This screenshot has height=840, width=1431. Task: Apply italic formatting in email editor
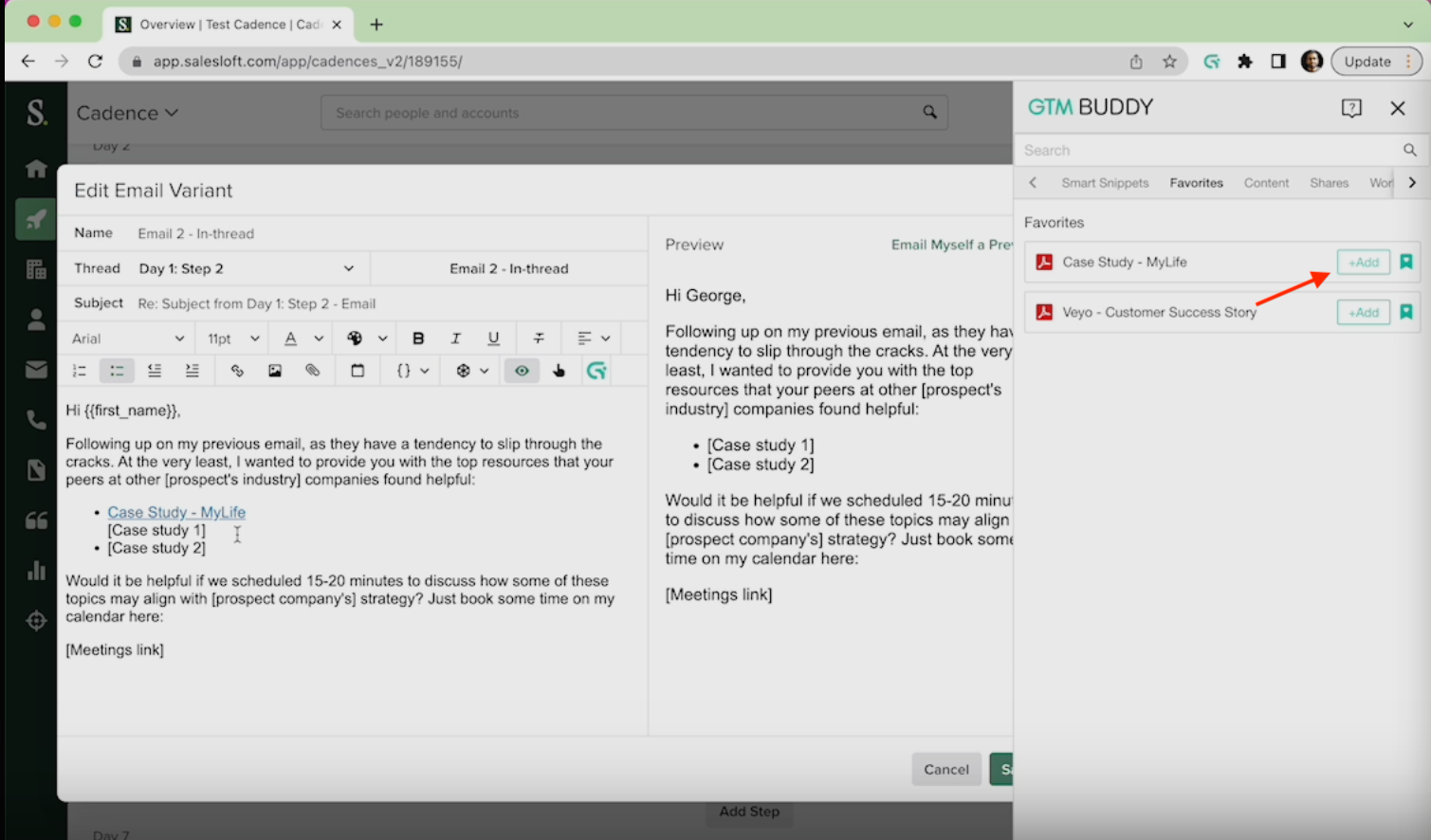[455, 338]
